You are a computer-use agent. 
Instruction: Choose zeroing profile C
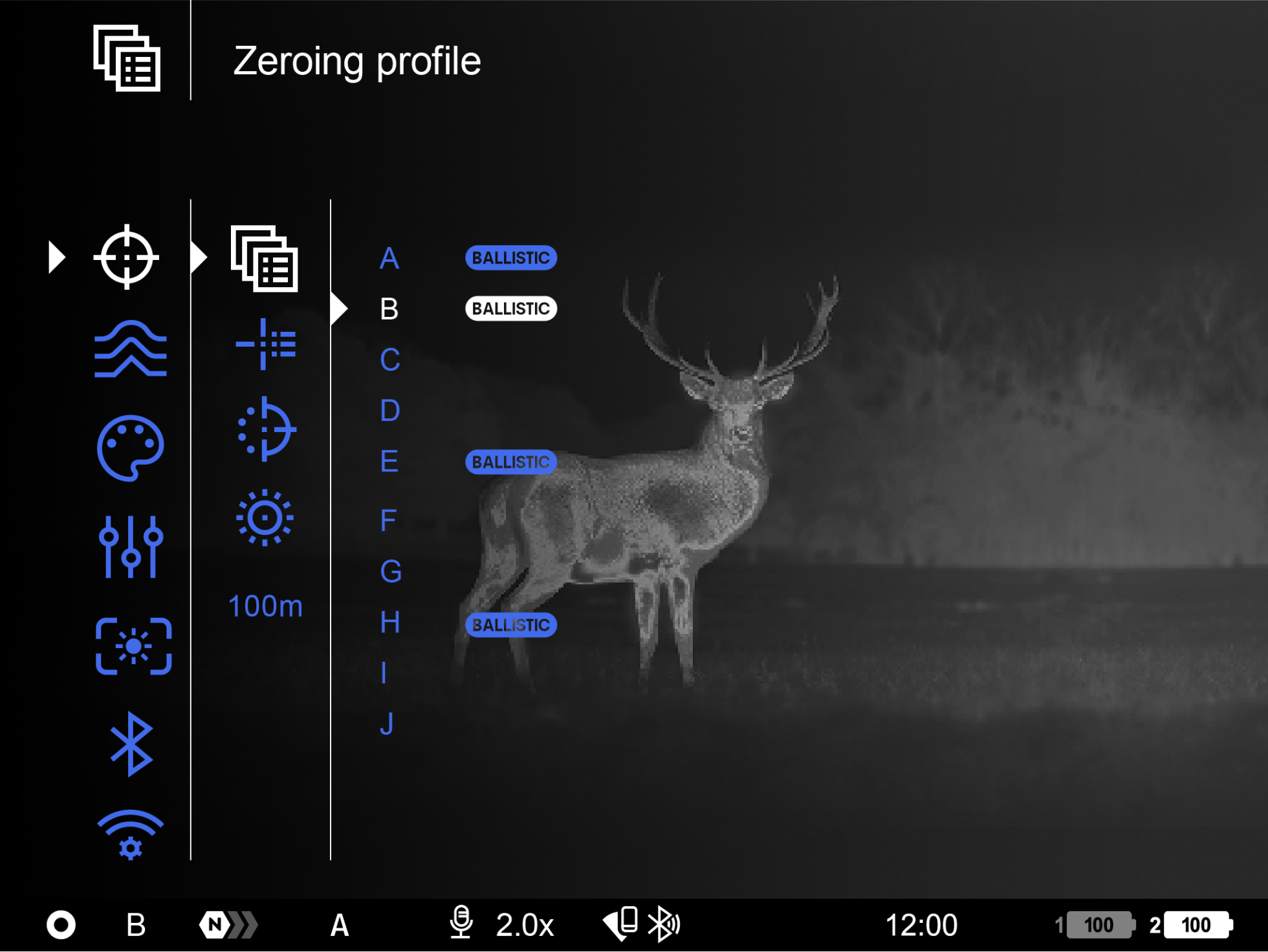click(x=389, y=360)
